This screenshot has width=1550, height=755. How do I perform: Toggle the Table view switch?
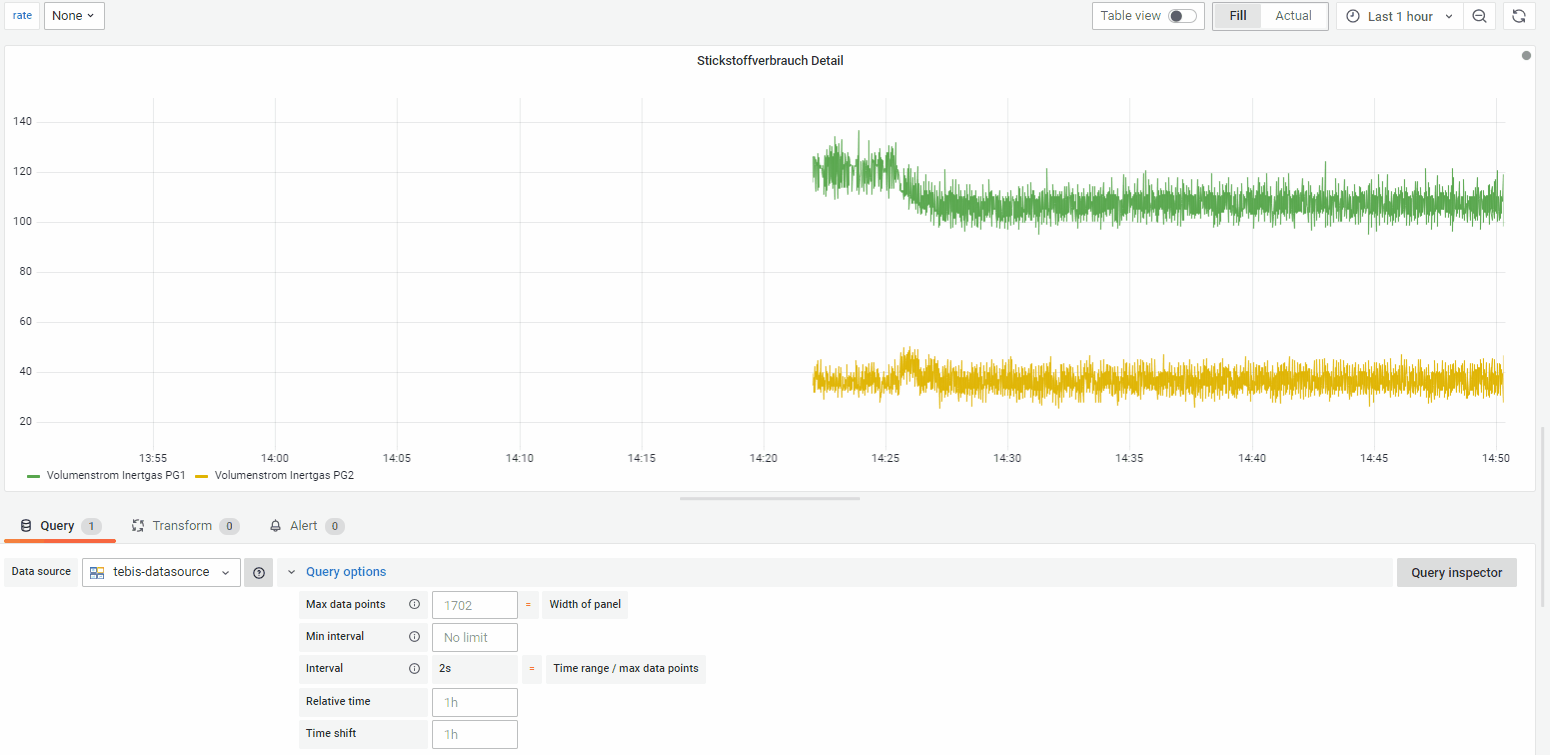(x=1182, y=16)
